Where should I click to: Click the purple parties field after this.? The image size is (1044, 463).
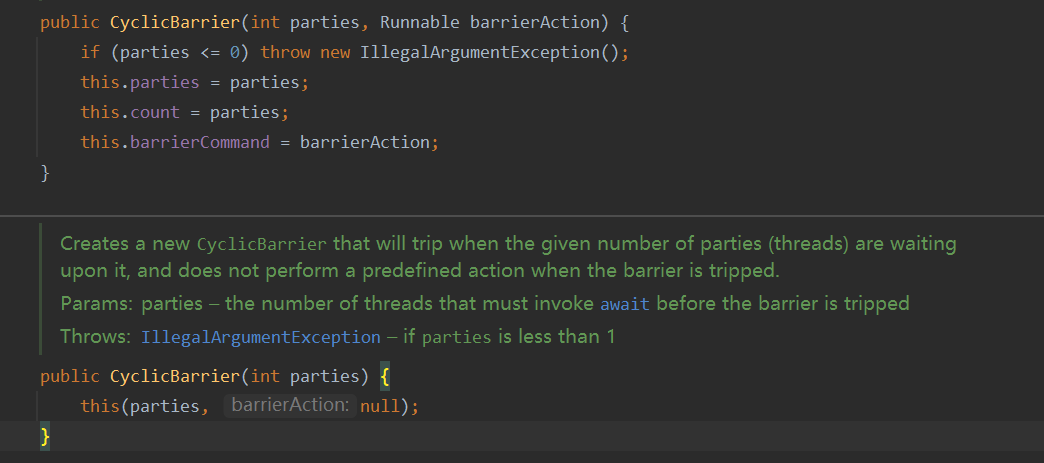[165, 83]
